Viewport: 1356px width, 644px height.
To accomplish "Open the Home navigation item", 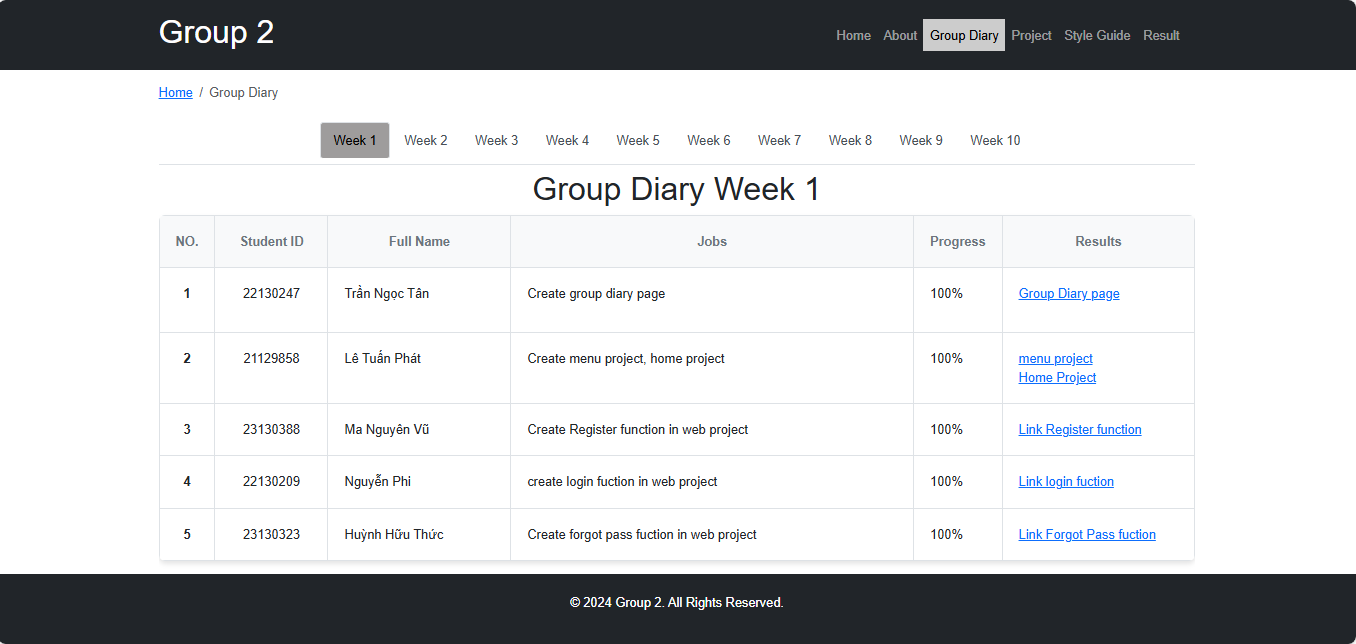I will point(853,35).
